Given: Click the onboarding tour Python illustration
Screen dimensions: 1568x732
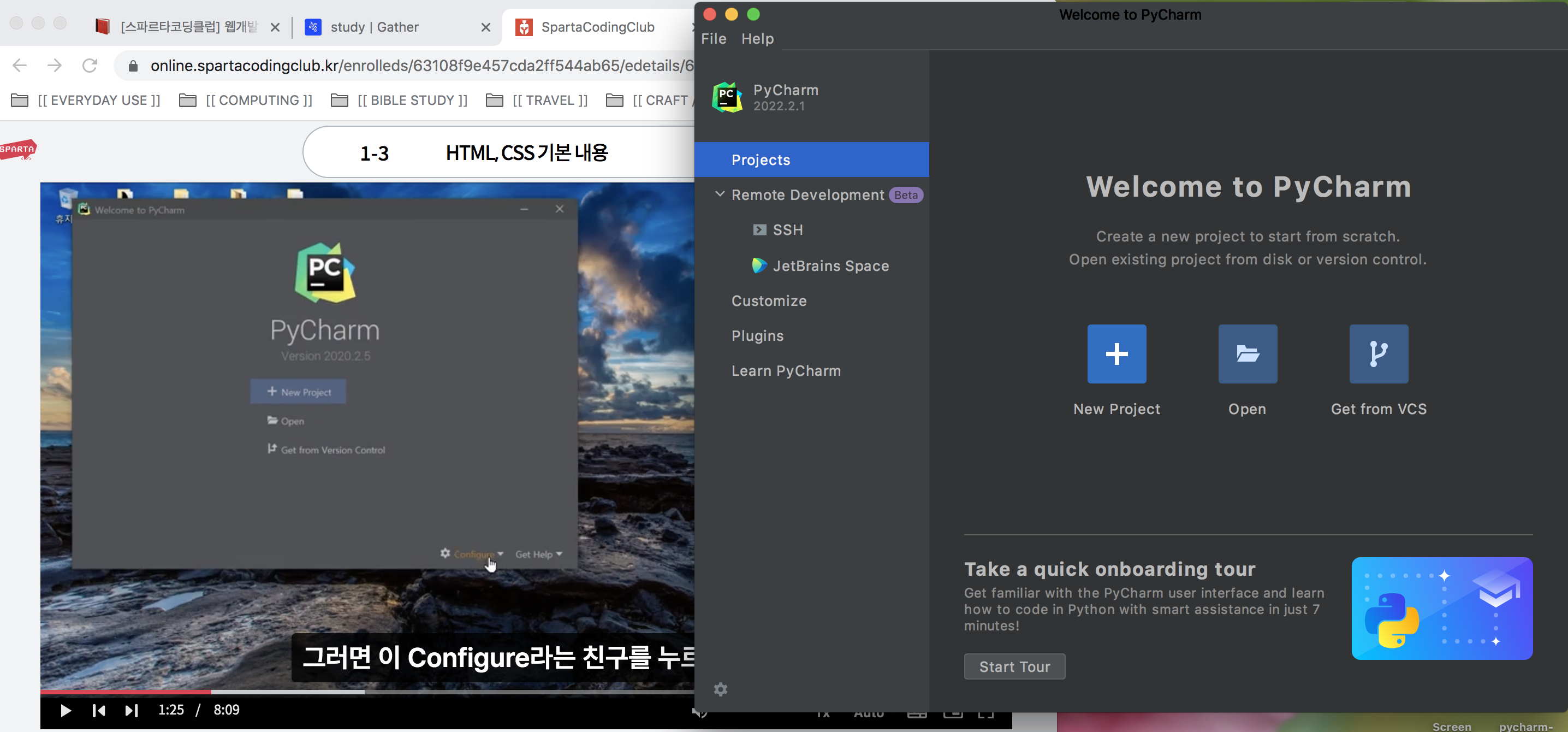Looking at the screenshot, I should click(x=1442, y=609).
